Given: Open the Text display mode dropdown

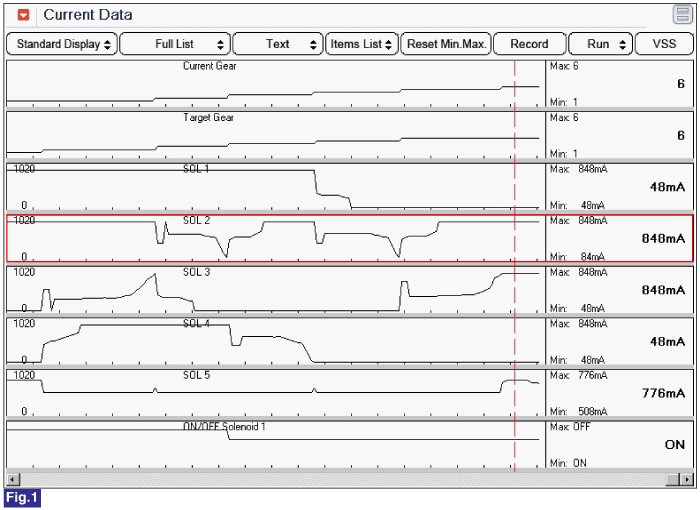Looking at the screenshot, I should coord(278,44).
